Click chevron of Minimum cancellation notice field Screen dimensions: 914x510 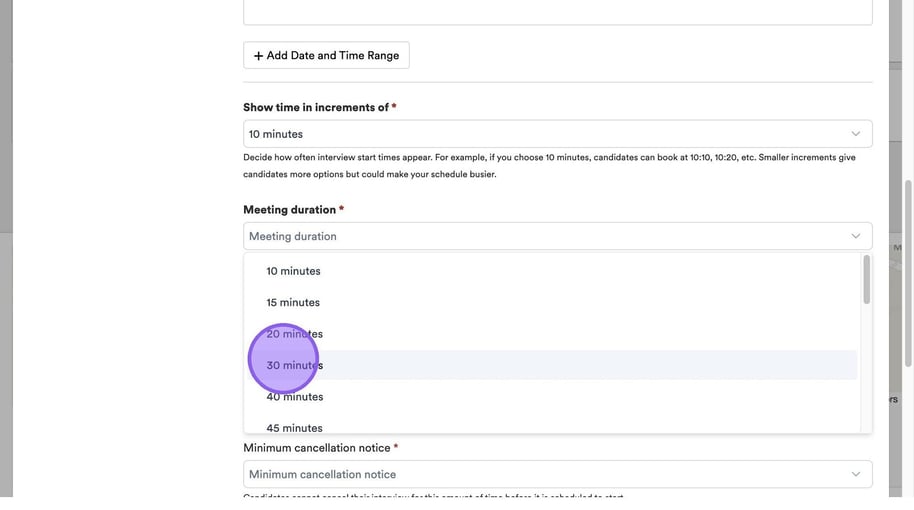click(855, 474)
